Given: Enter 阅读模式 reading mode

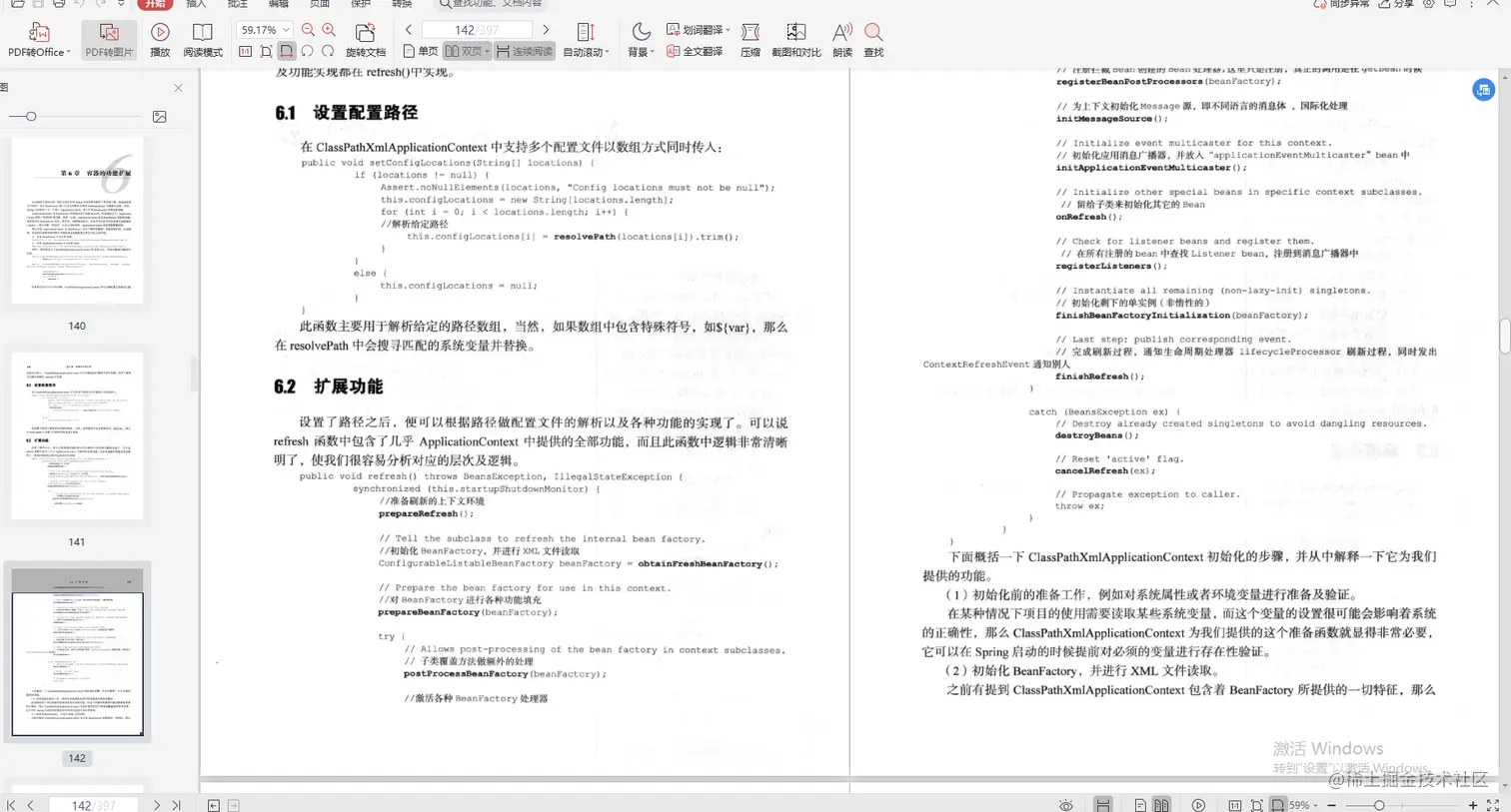Looking at the screenshot, I should click(x=203, y=40).
